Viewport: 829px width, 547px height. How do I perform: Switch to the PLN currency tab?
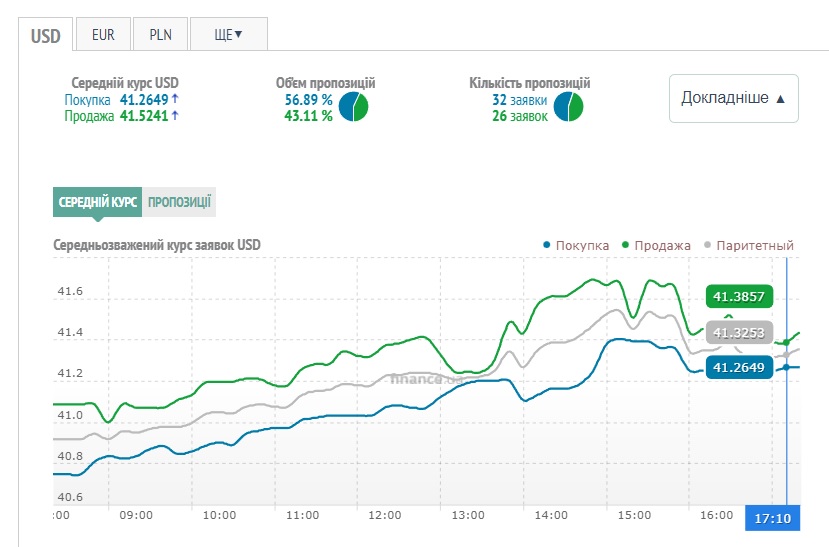160,35
